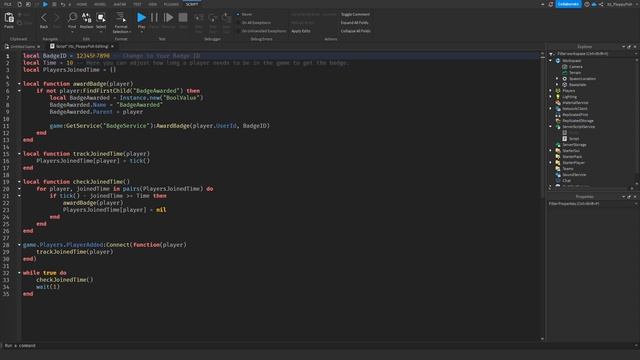Image resolution: width=640 pixels, height=360 pixels.
Task: Open Format Selection menu
Action: [x=121, y=22]
